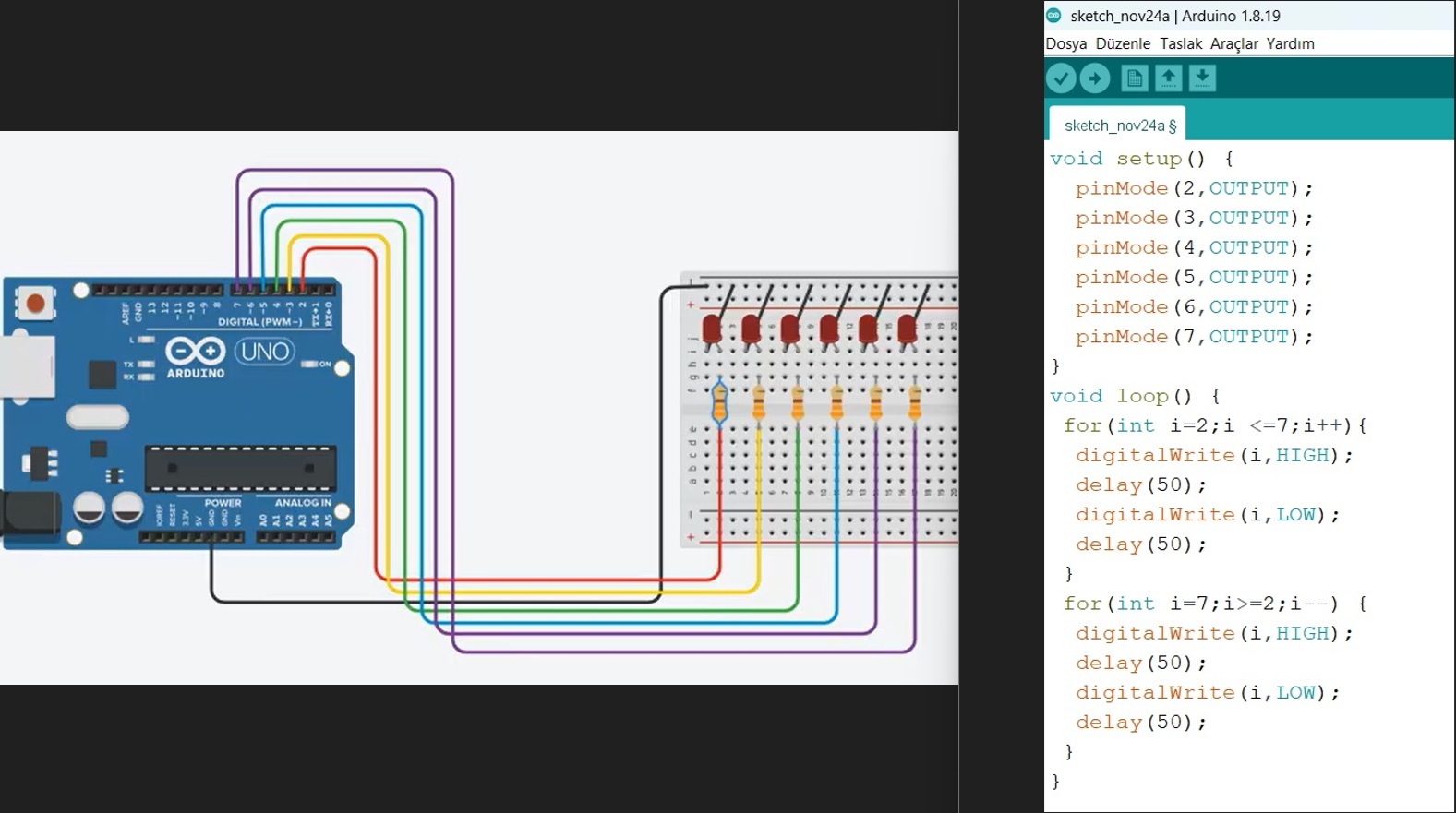Click the Arduino app icon in title bar

[x=1053, y=15]
